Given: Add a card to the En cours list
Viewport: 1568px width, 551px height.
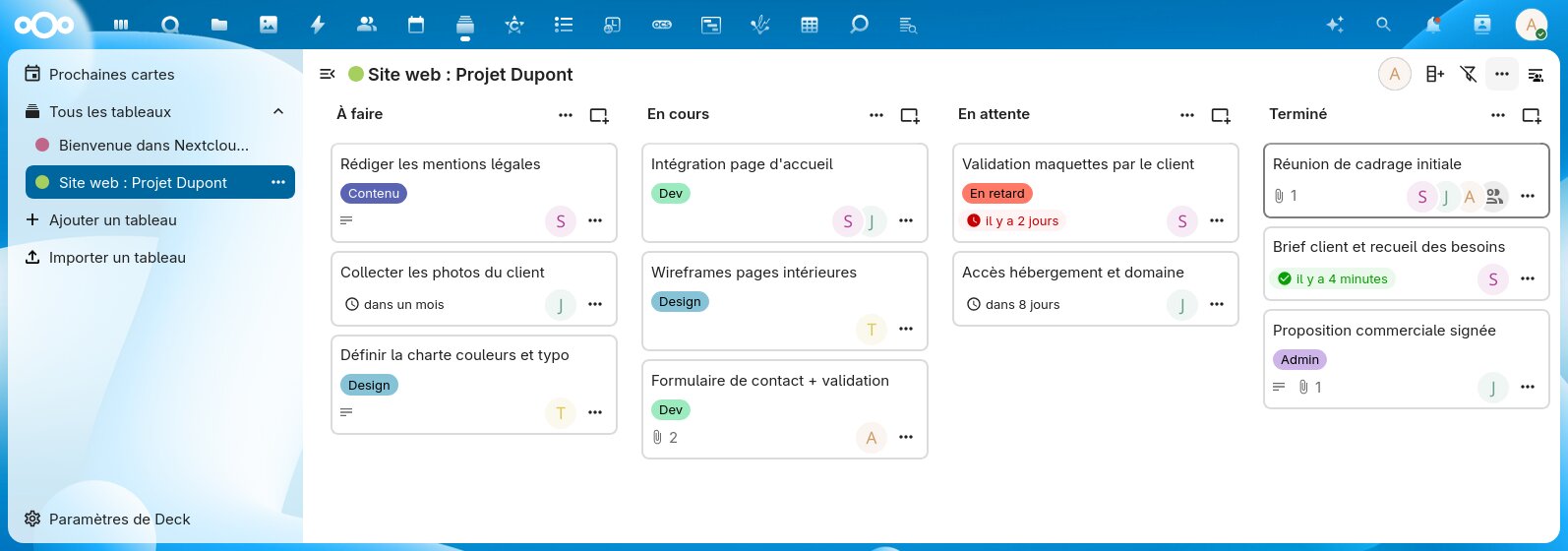Looking at the screenshot, I should pyautogui.click(x=910, y=115).
